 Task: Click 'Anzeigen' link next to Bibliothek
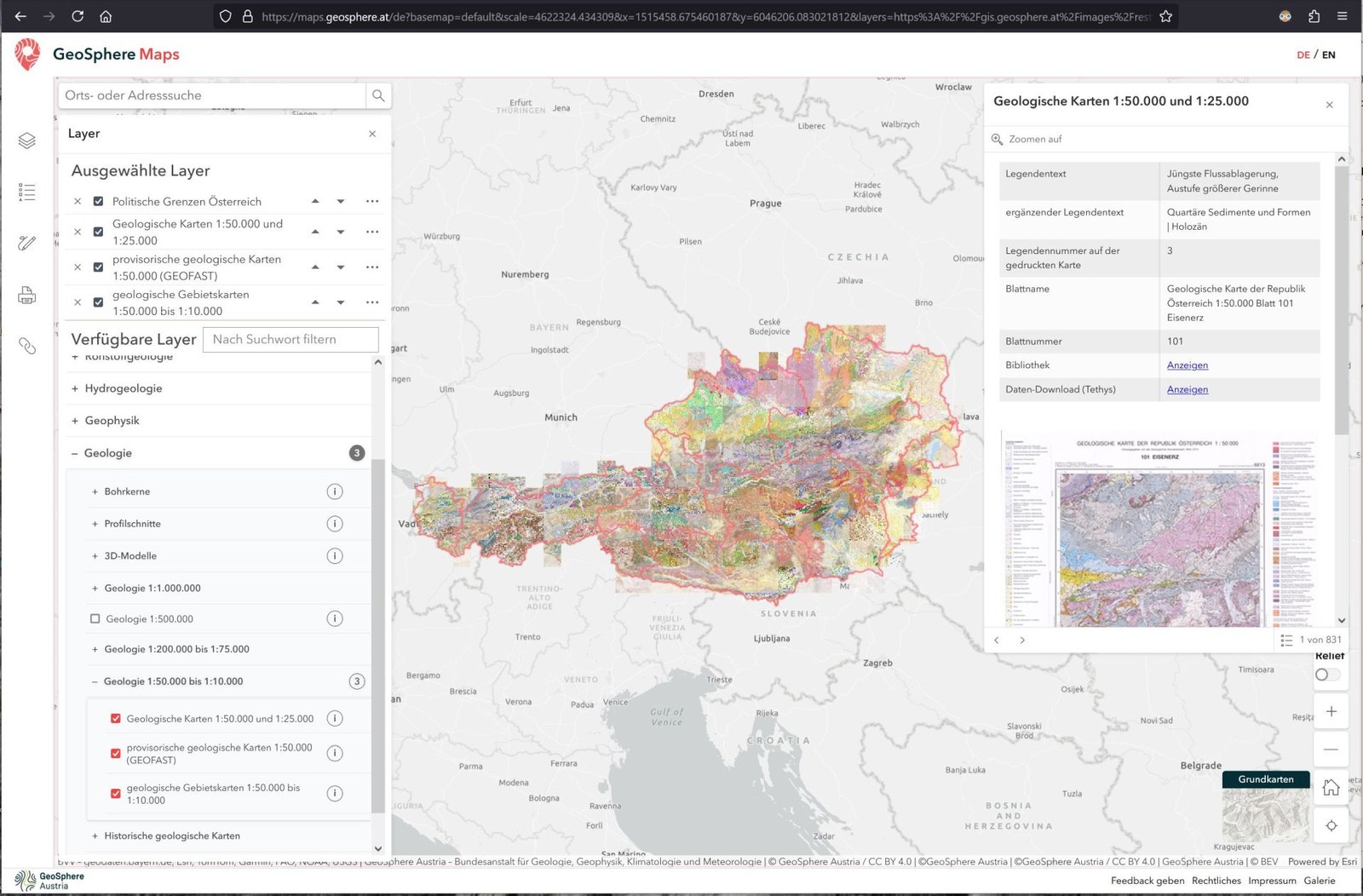tap(1188, 365)
